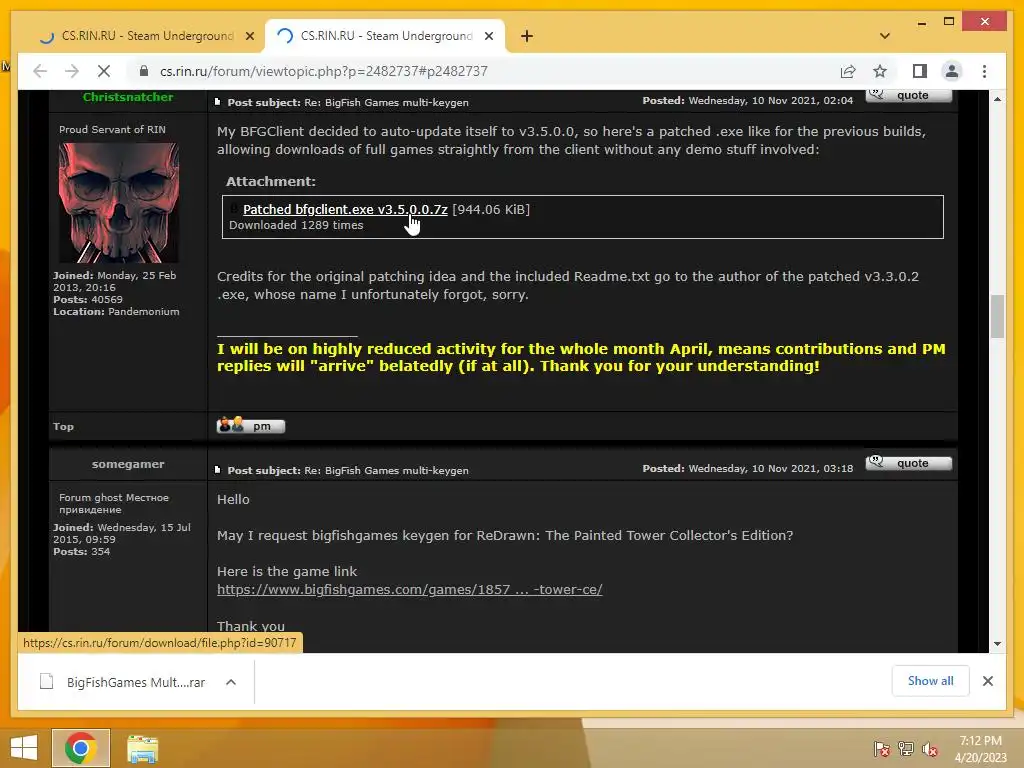Screen dimensions: 1024x768
Task: Select the text "Downloaded 1289 times"
Action: (x=296, y=225)
